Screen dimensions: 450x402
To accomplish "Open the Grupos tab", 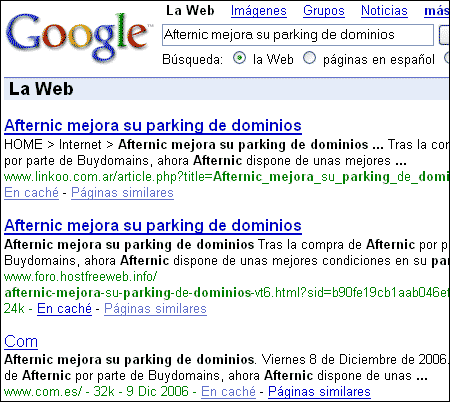I will [324, 11].
